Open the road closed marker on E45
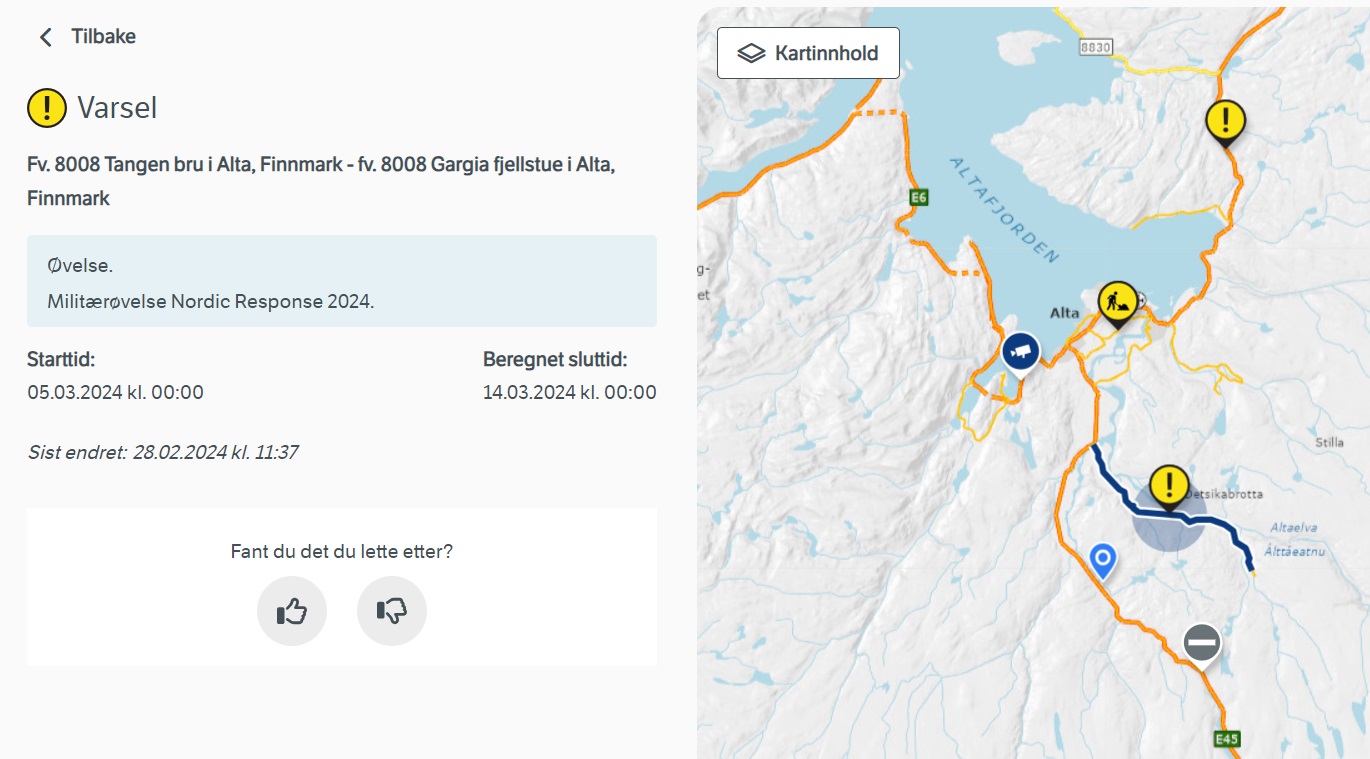 click(x=1201, y=643)
